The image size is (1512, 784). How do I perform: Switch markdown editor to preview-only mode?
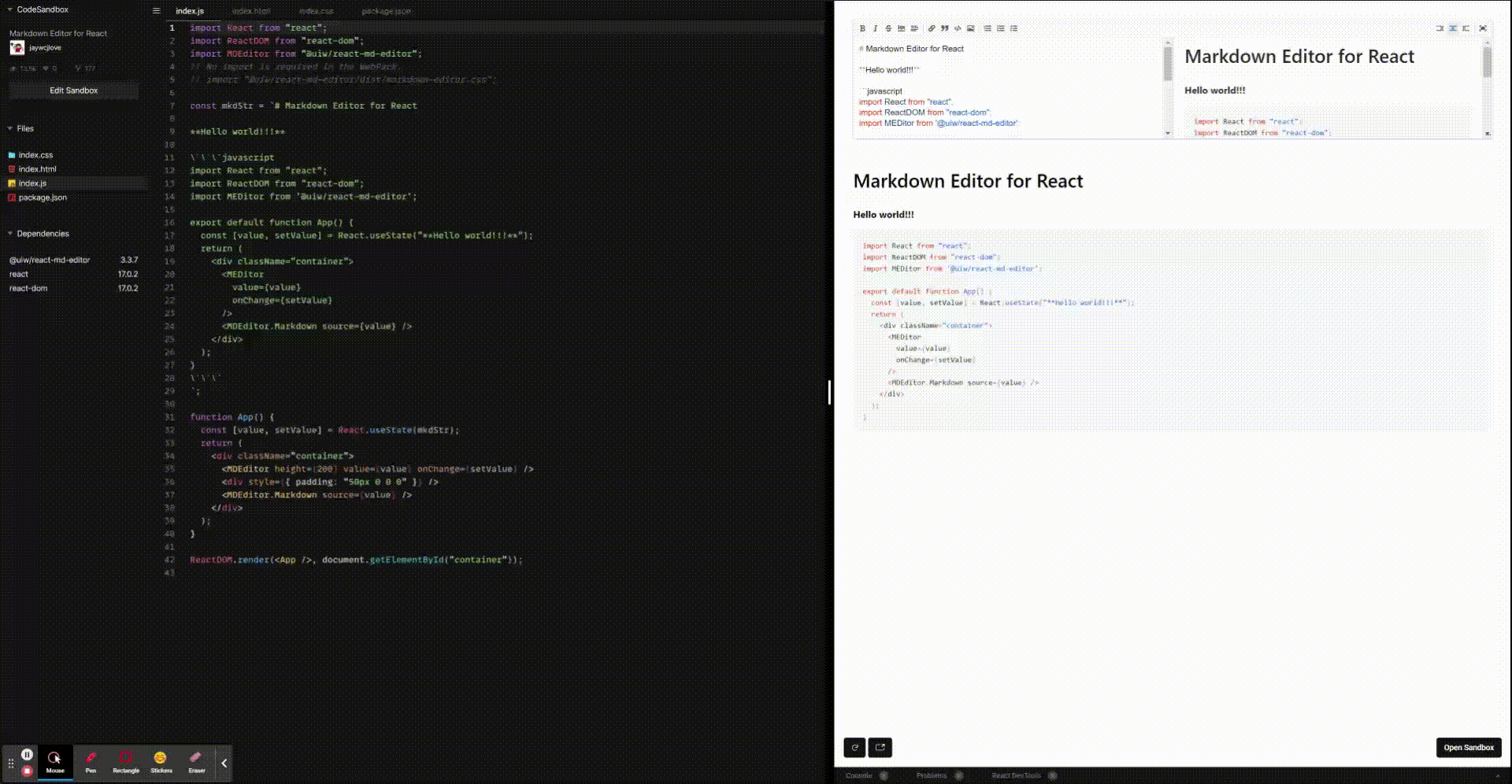coord(1466,28)
